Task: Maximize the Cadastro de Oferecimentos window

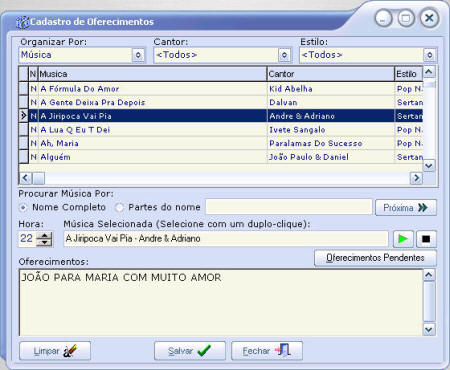Action: [406, 18]
